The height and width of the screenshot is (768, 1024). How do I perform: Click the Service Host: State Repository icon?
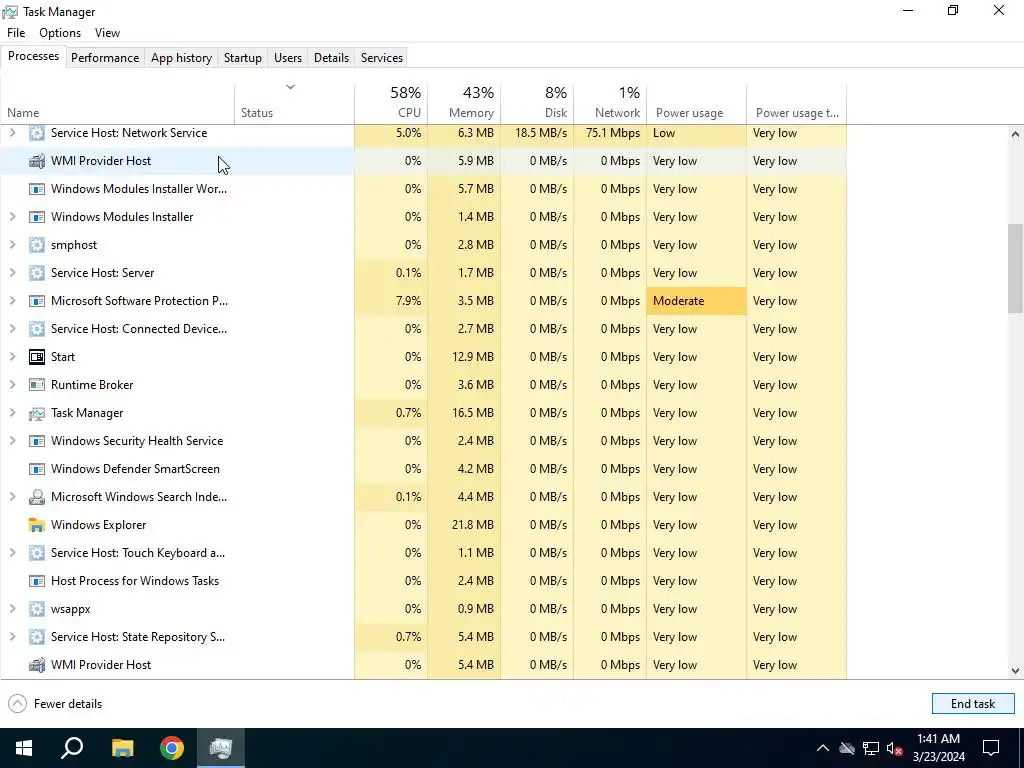pyautogui.click(x=37, y=637)
